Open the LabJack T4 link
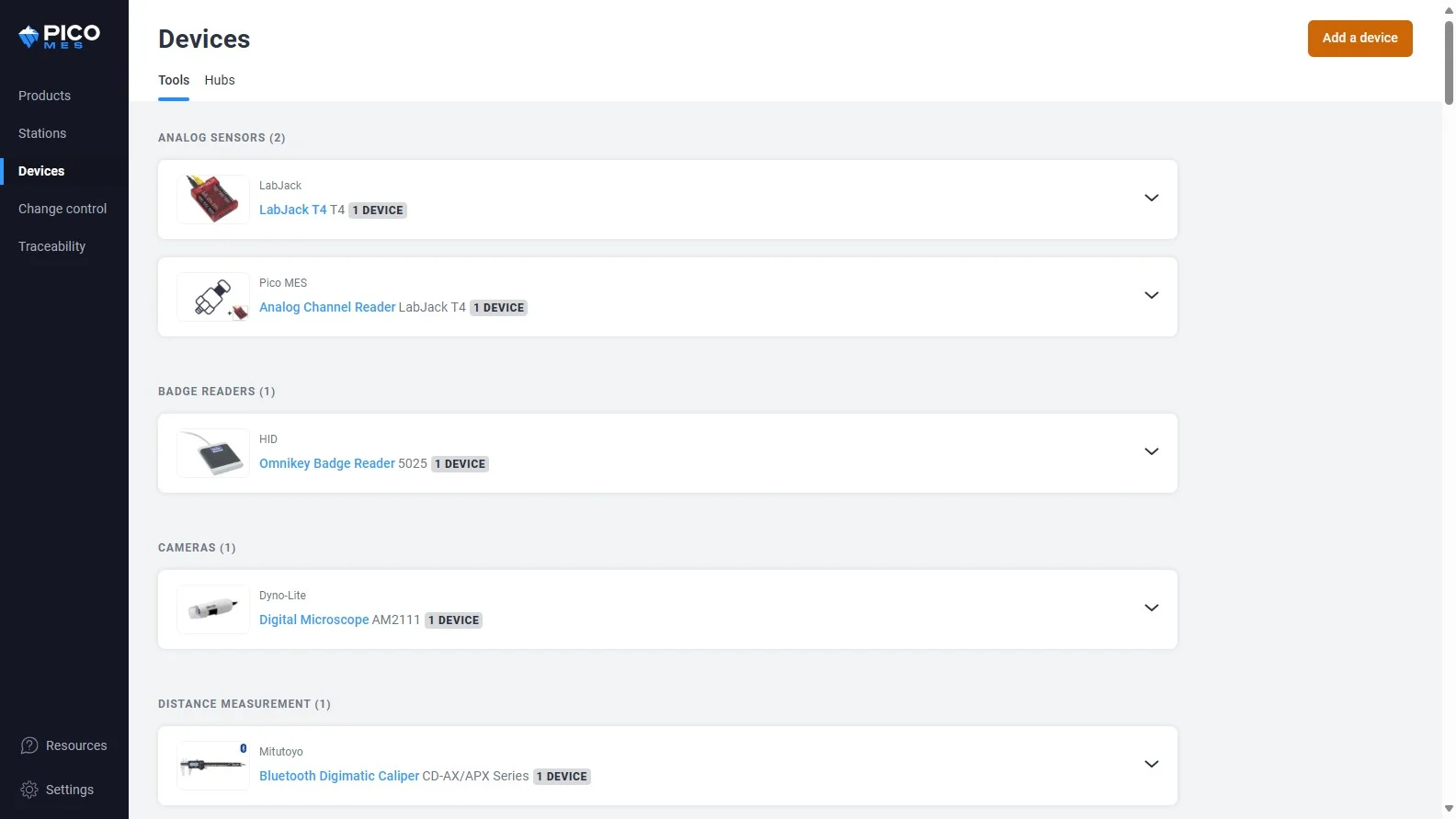 click(293, 210)
